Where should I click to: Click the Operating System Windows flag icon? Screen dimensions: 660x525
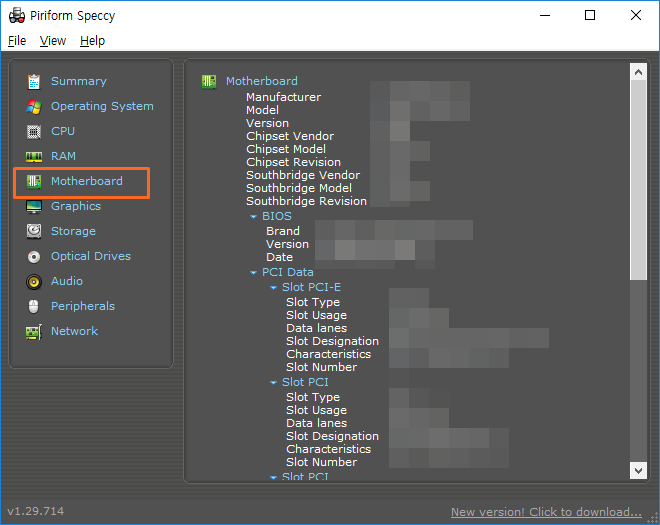point(34,107)
